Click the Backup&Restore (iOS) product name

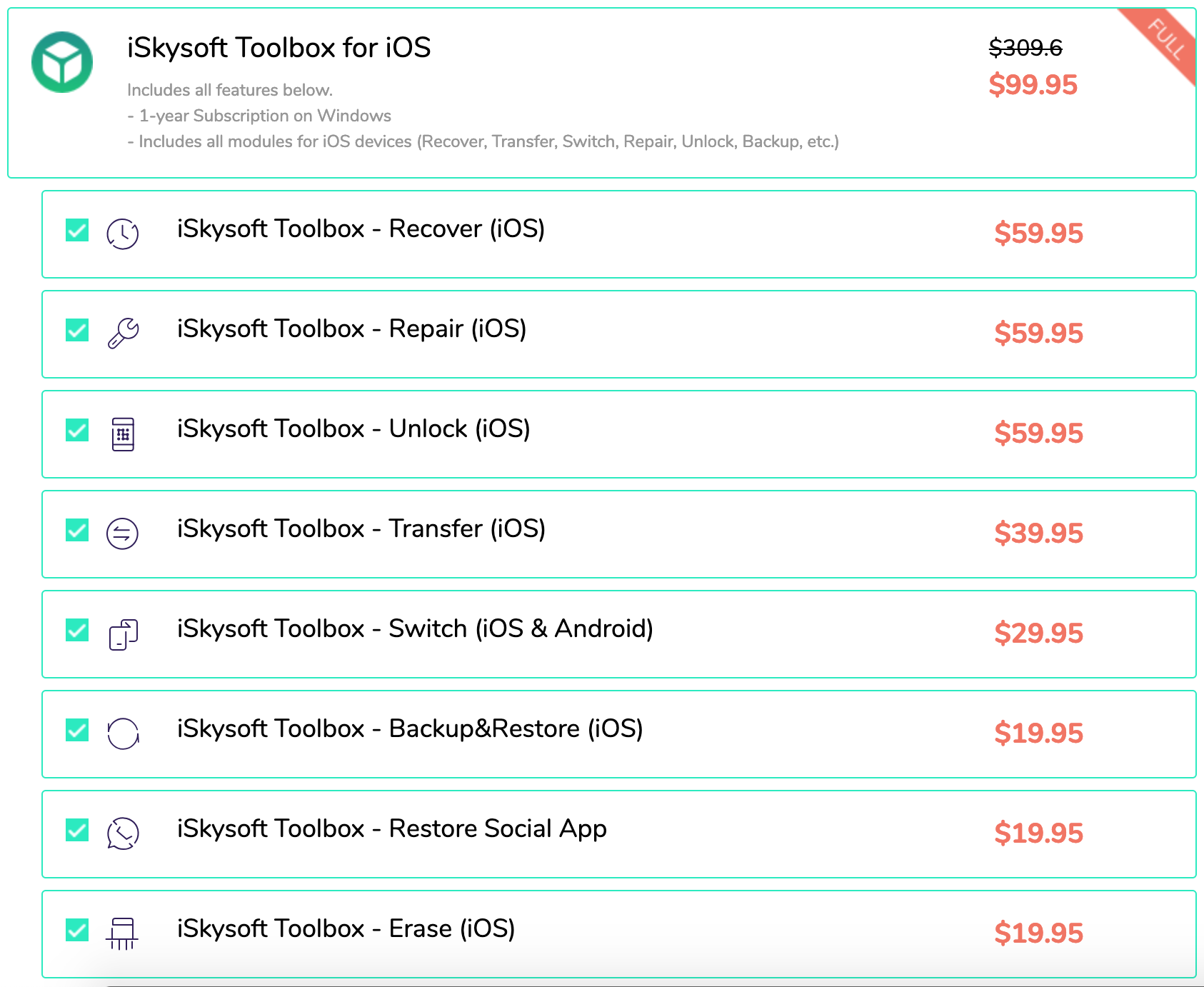click(x=410, y=728)
